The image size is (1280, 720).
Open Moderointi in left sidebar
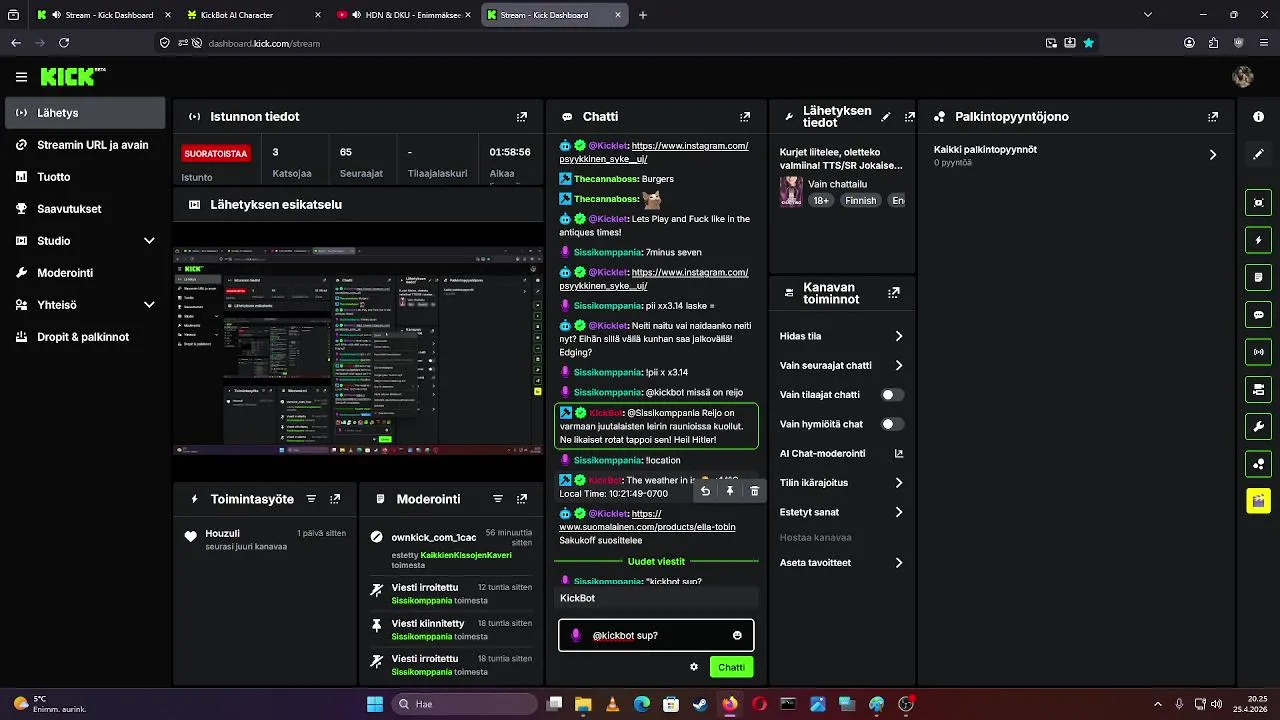(x=85, y=273)
